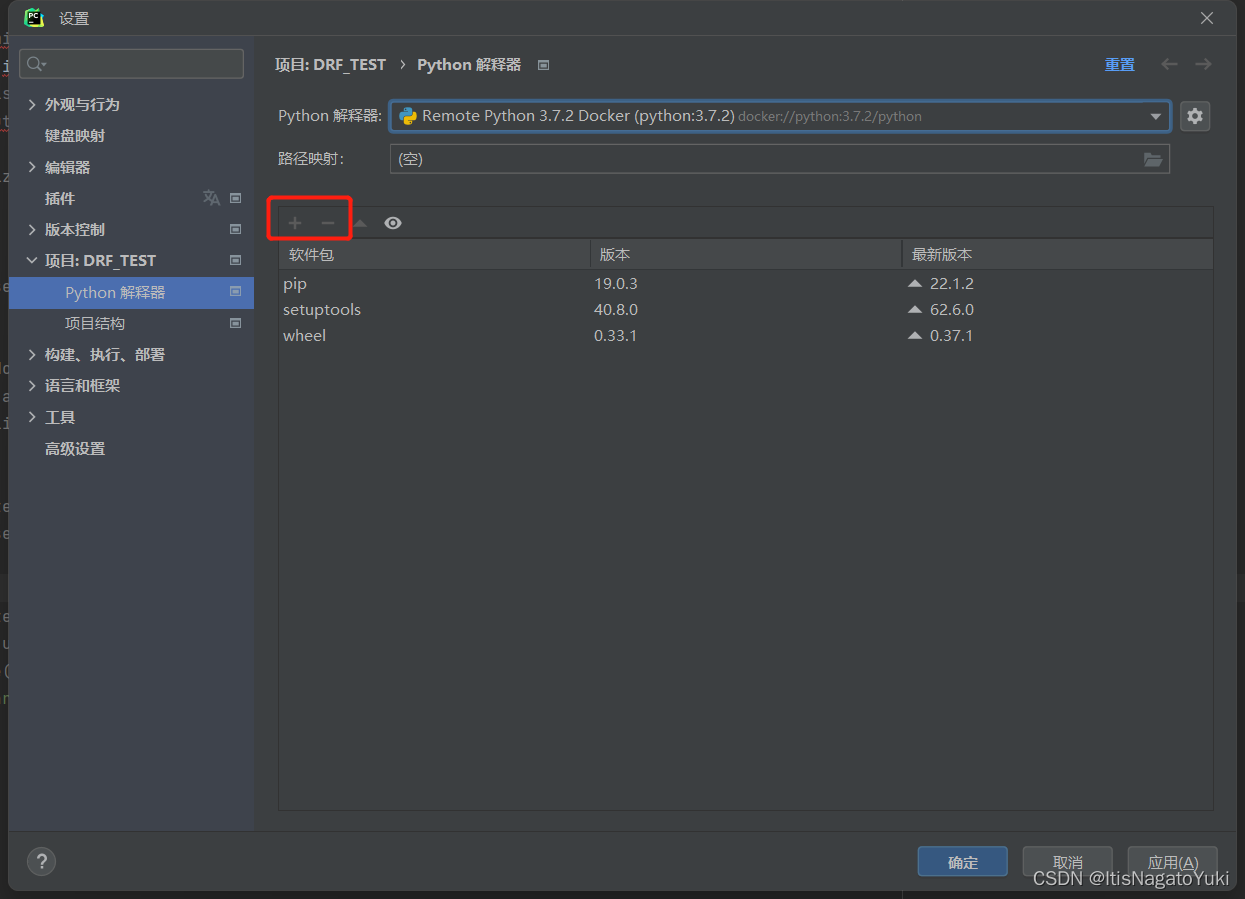Click the Project: DRF_TEST breadcrumb
This screenshot has width=1245, height=899.
click(x=330, y=64)
